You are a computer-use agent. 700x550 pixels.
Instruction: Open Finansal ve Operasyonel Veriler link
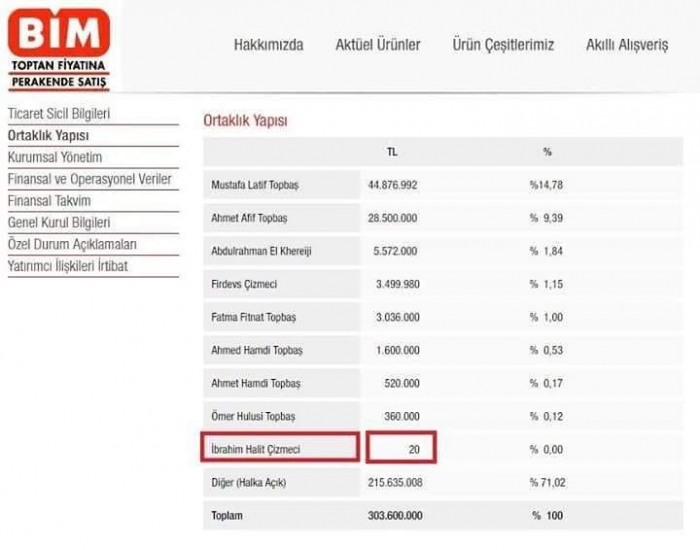coord(89,179)
